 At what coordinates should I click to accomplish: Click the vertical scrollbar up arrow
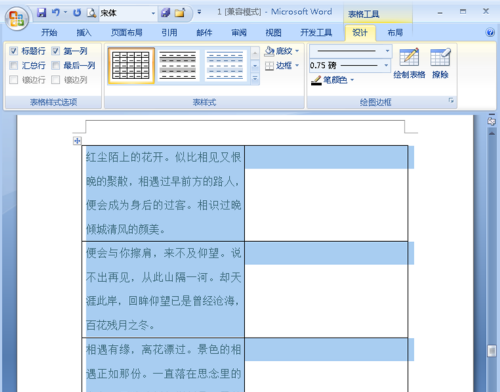pos(492,133)
